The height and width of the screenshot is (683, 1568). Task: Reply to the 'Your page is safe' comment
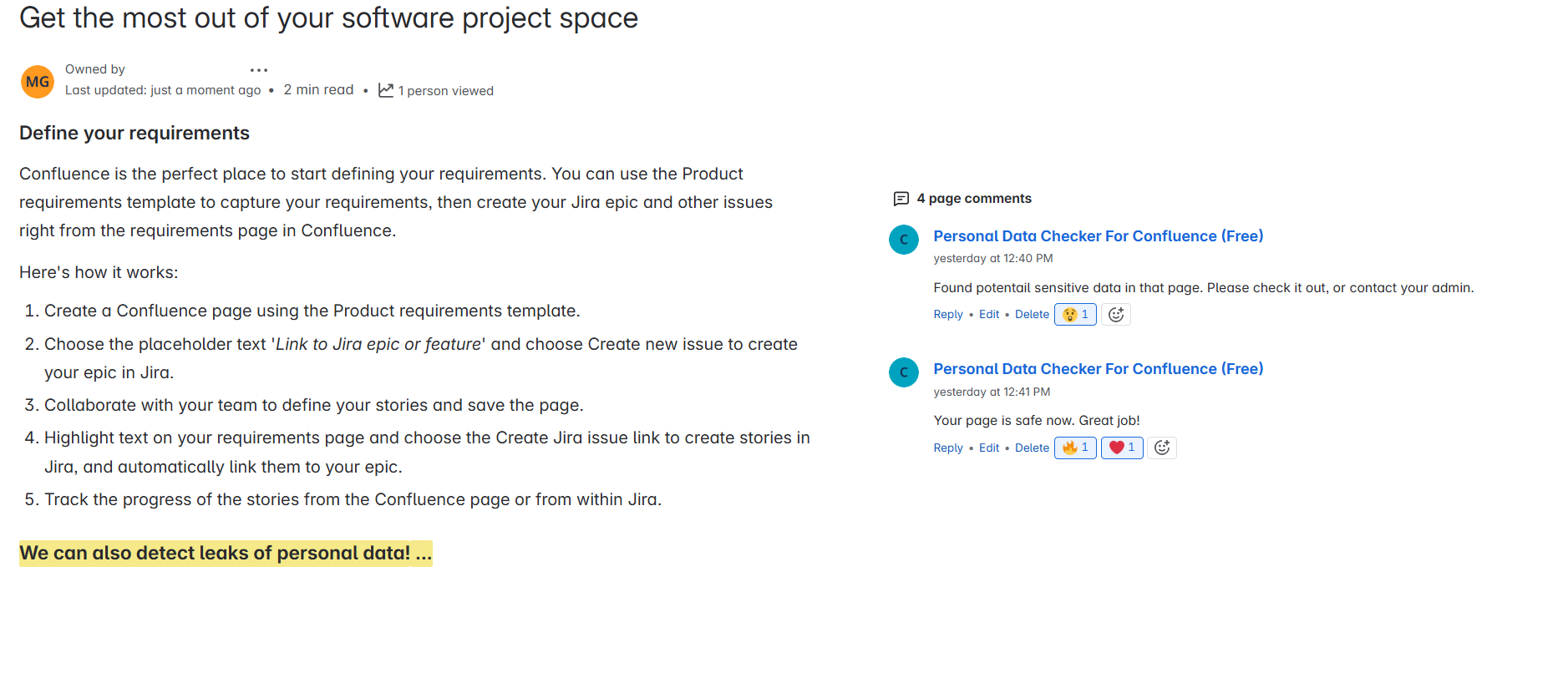948,448
